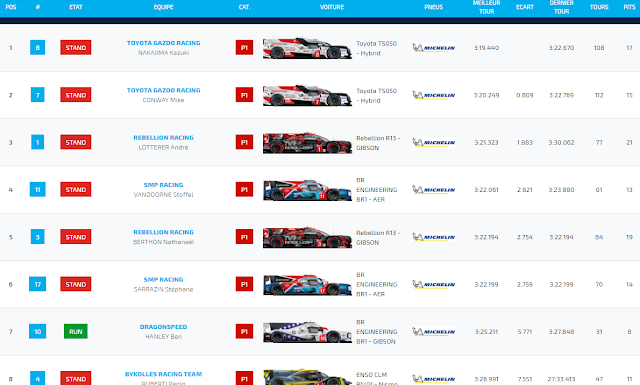Screen dimensions: 640x385
Task: Click the number 11 car badge
Action: click(38, 189)
